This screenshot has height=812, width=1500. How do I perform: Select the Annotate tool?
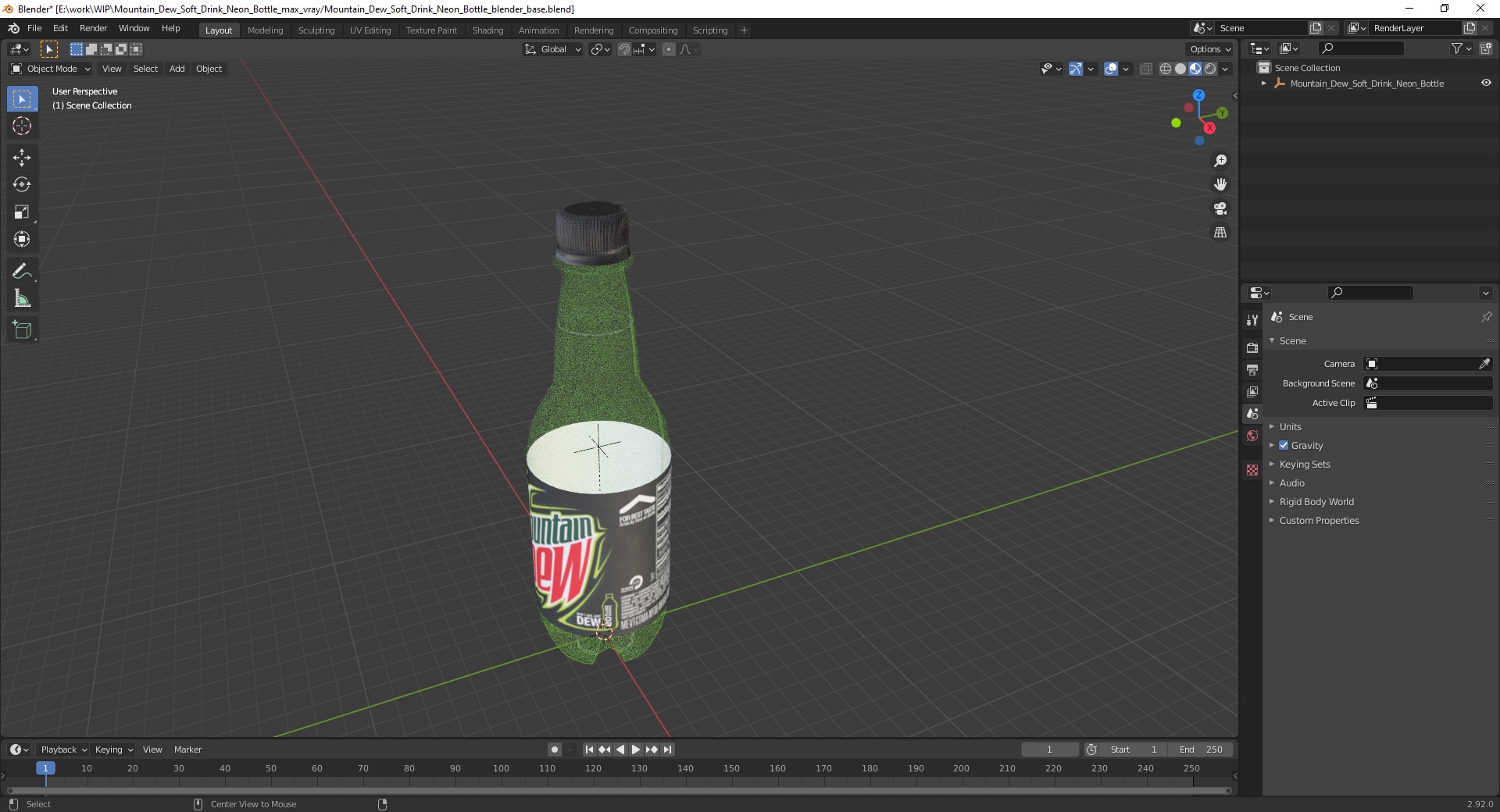coord(22,271)
